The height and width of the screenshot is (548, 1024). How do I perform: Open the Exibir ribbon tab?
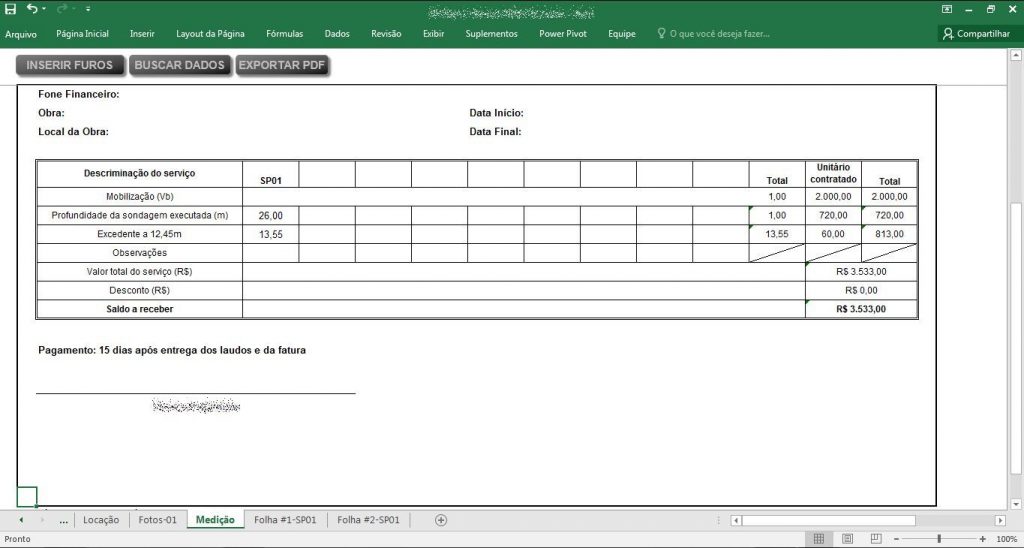coord(434,34)
